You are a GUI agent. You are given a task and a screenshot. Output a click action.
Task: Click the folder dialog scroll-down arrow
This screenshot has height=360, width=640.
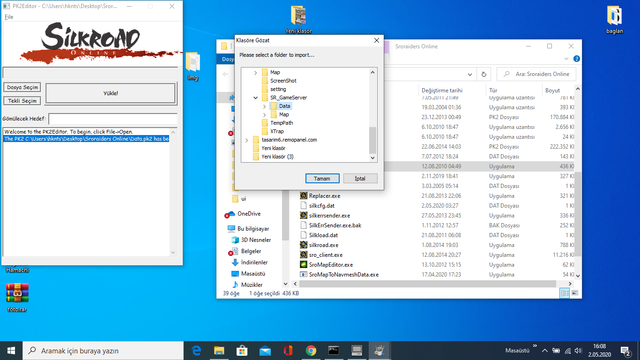(372, 158)
